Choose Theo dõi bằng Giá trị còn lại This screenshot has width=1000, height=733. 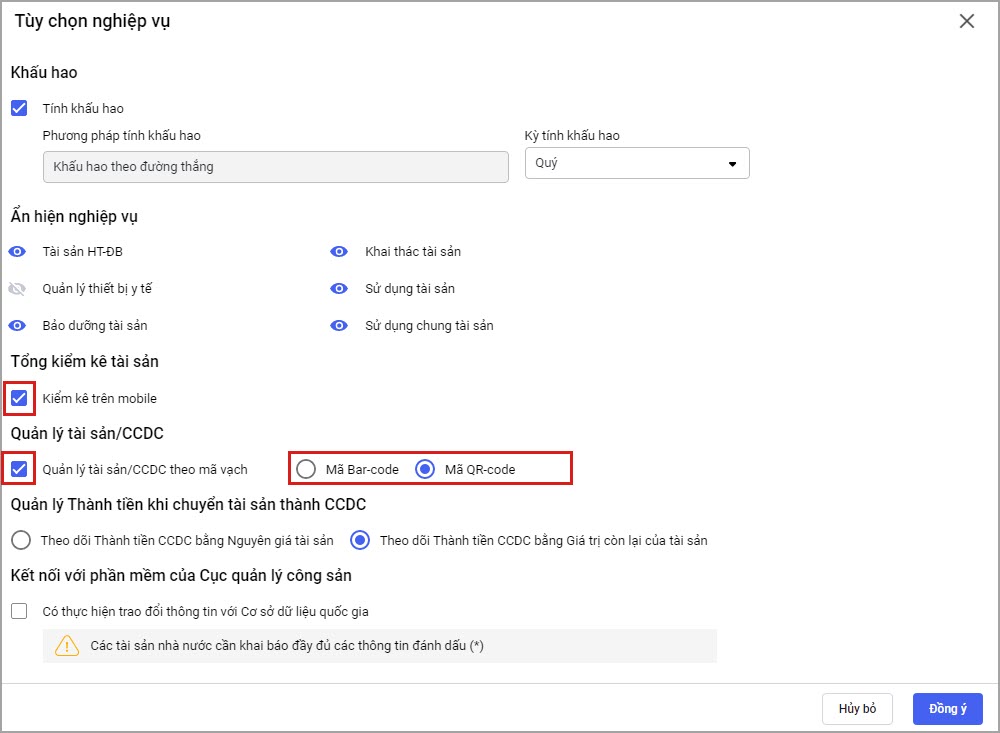[x=359, y=540]
